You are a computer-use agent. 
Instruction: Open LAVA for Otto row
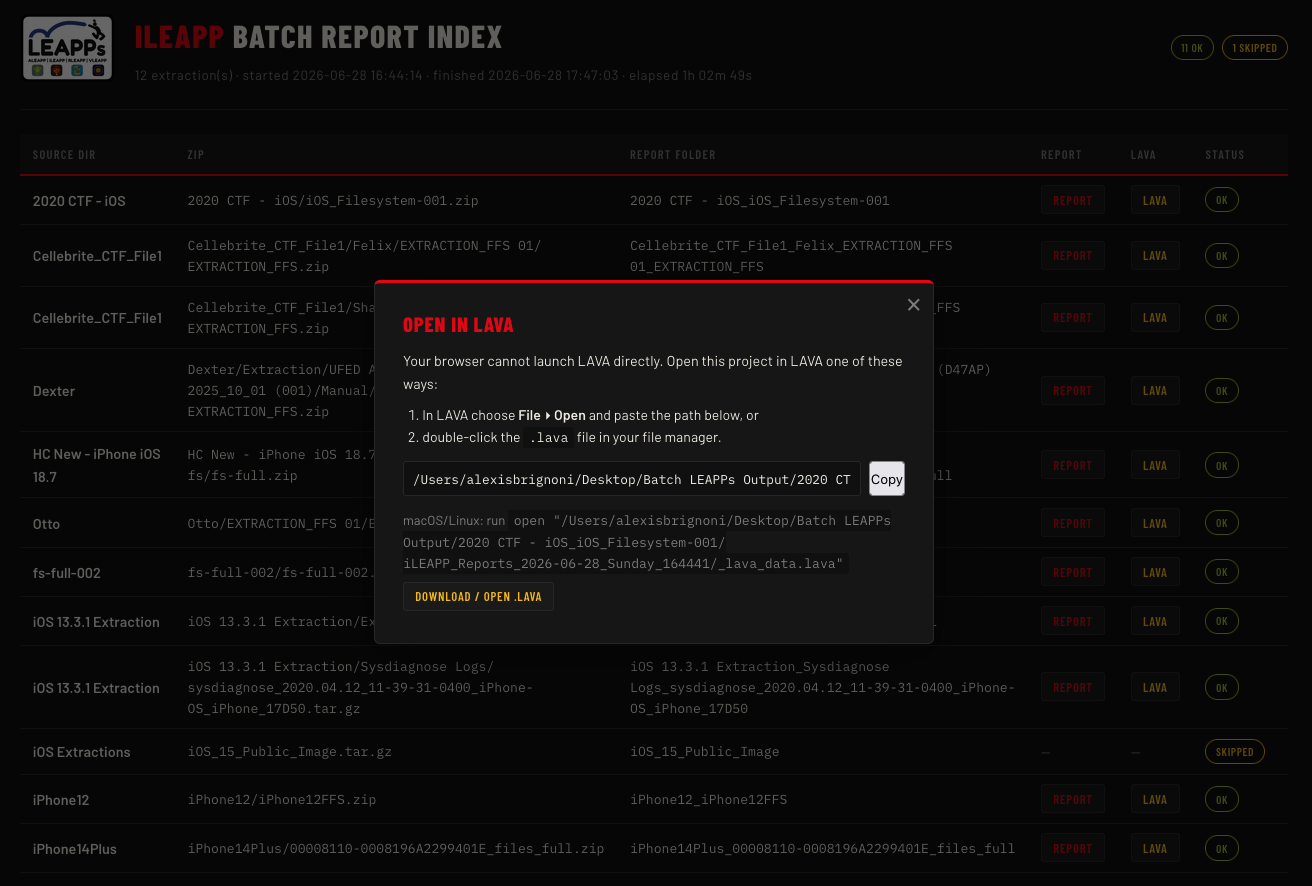pyautogui.click(x=1155, y=523)
